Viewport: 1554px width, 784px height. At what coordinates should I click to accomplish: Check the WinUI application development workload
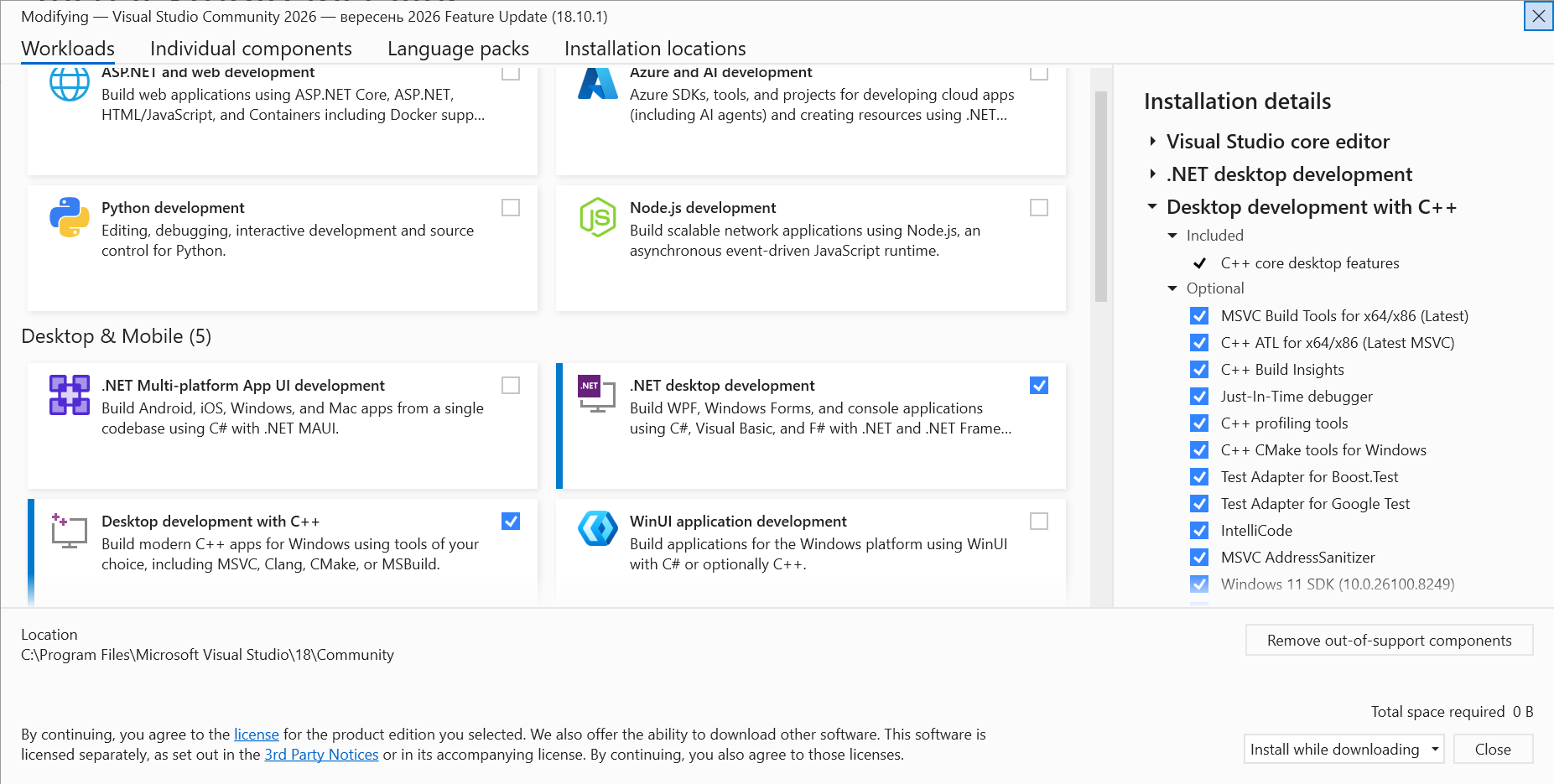coord(1039,521)
